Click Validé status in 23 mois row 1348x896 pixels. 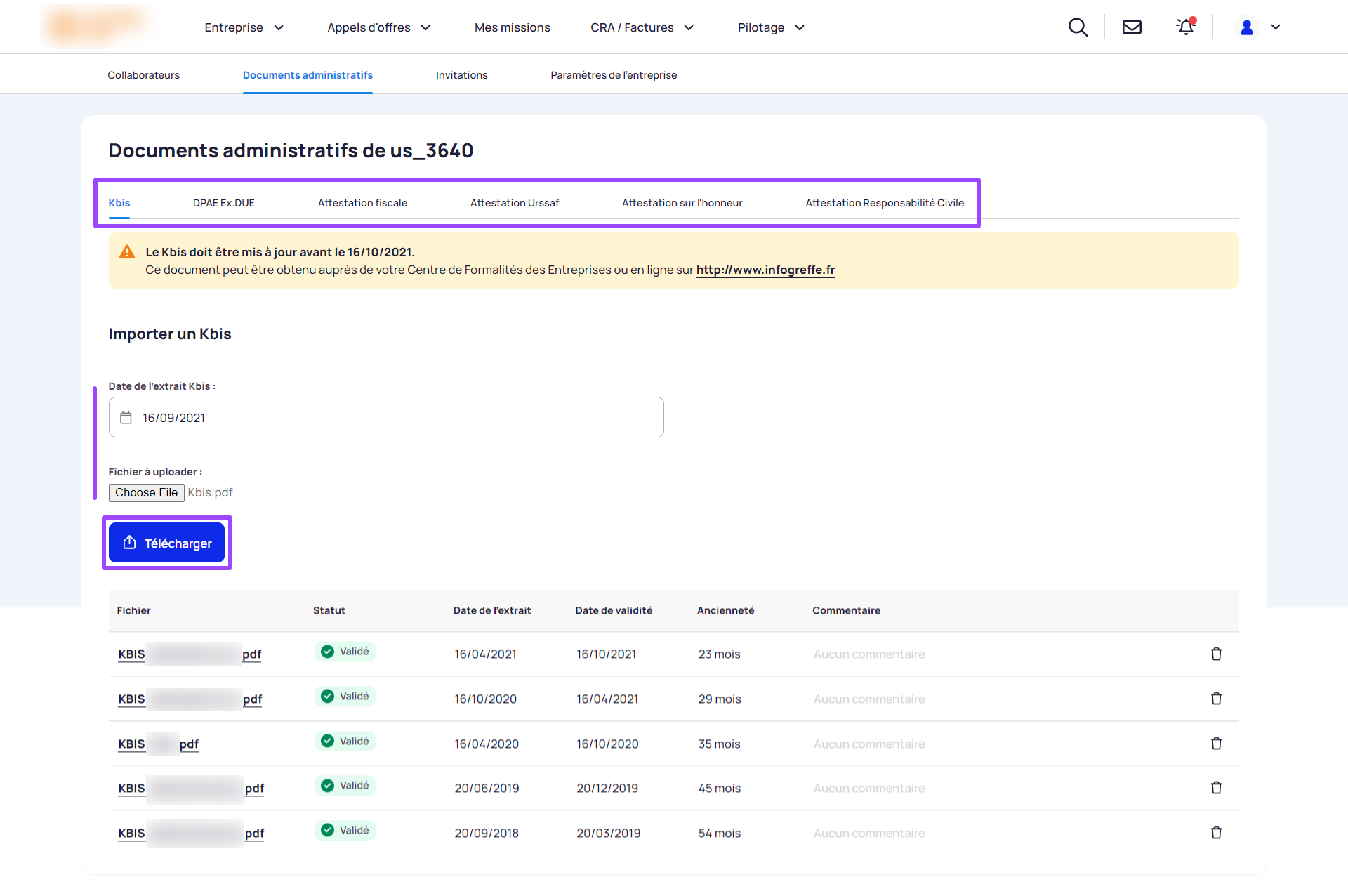[x=345, y=652]
